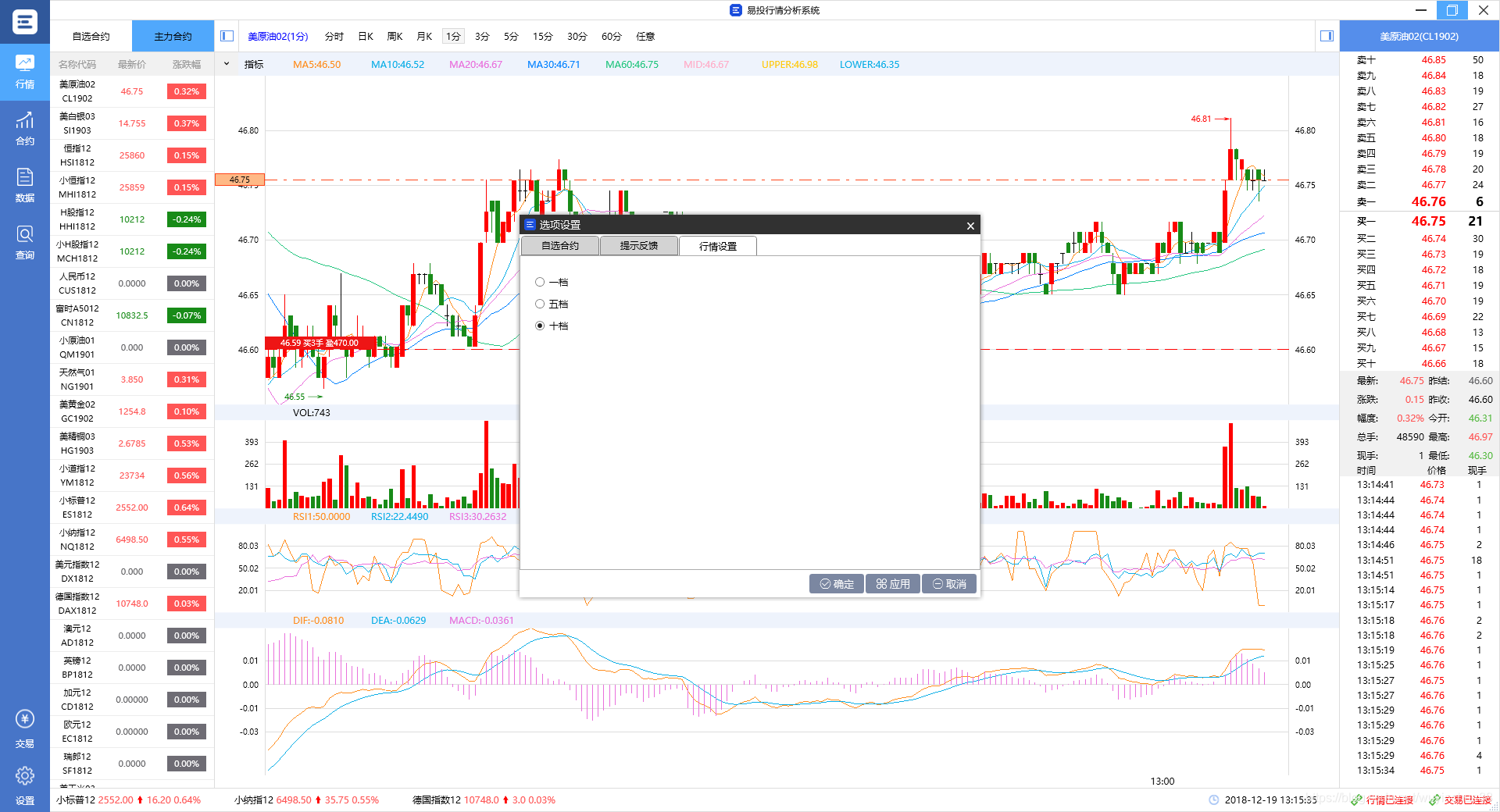Select the 15分 chart period
1500x812 pixels.
[542, 37]
